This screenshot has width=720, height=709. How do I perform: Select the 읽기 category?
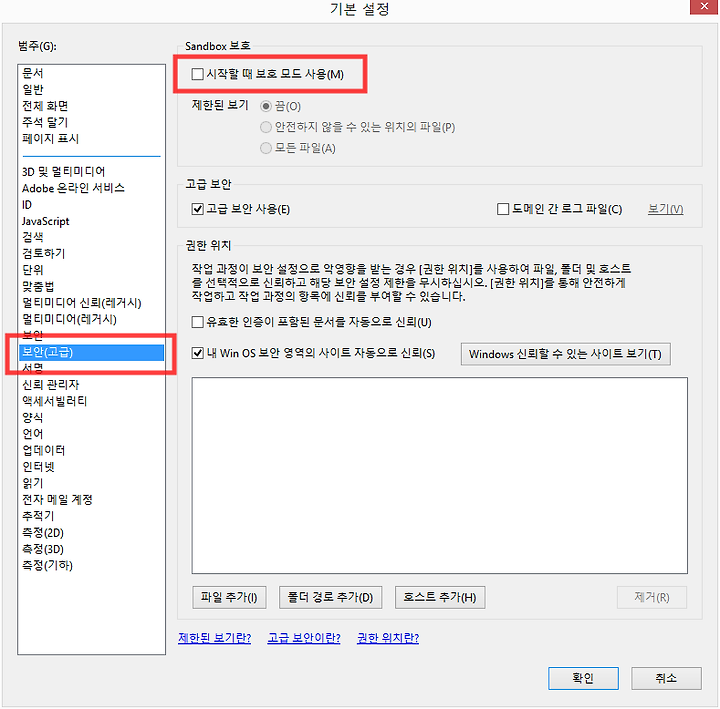(91, 484)
